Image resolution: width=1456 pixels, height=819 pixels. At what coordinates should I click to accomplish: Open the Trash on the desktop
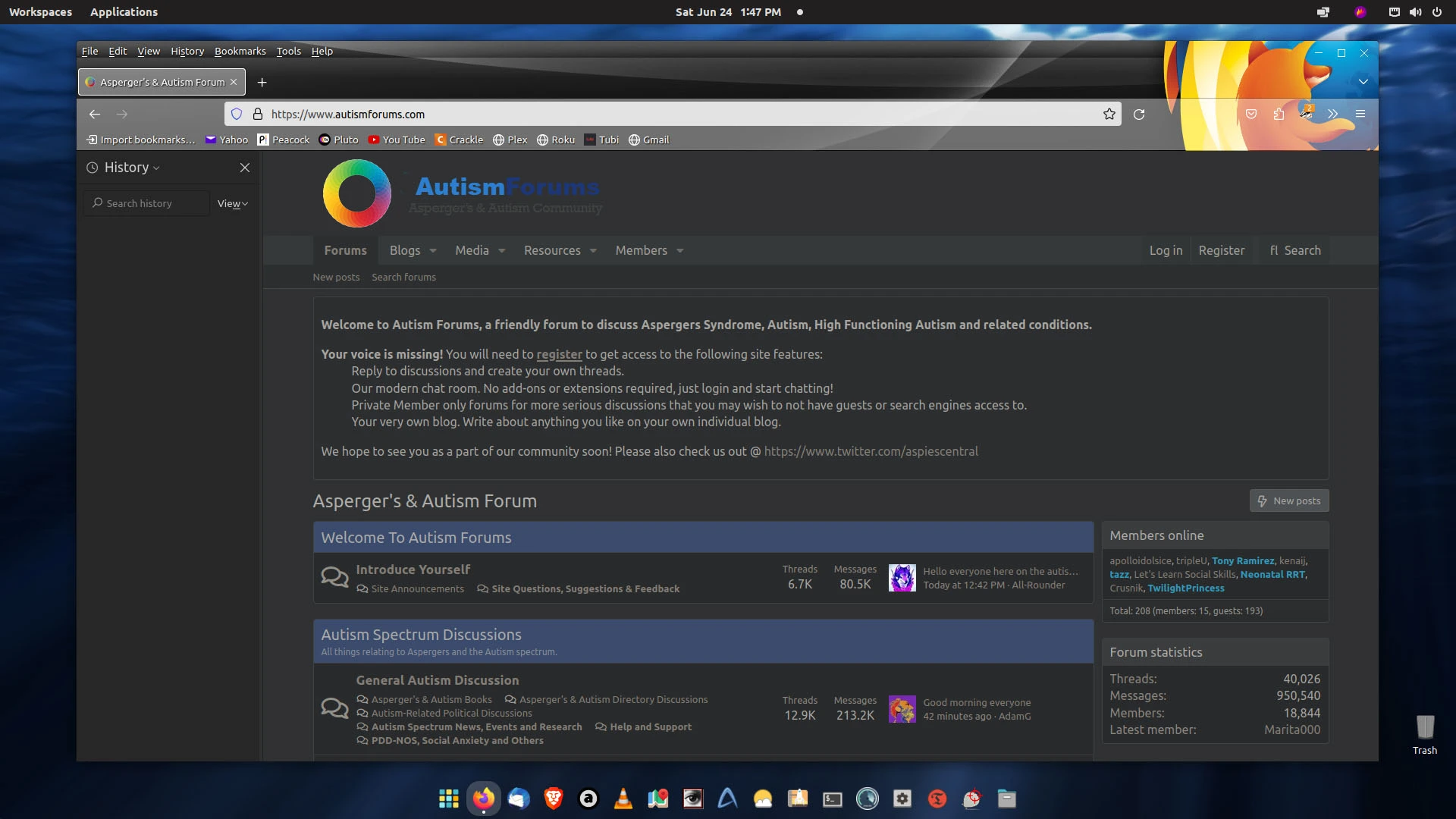(x=1425, y=734)
